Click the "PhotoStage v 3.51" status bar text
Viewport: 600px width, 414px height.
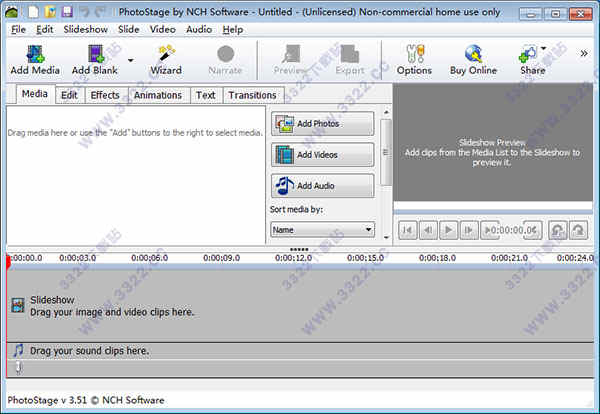point(47,400)
